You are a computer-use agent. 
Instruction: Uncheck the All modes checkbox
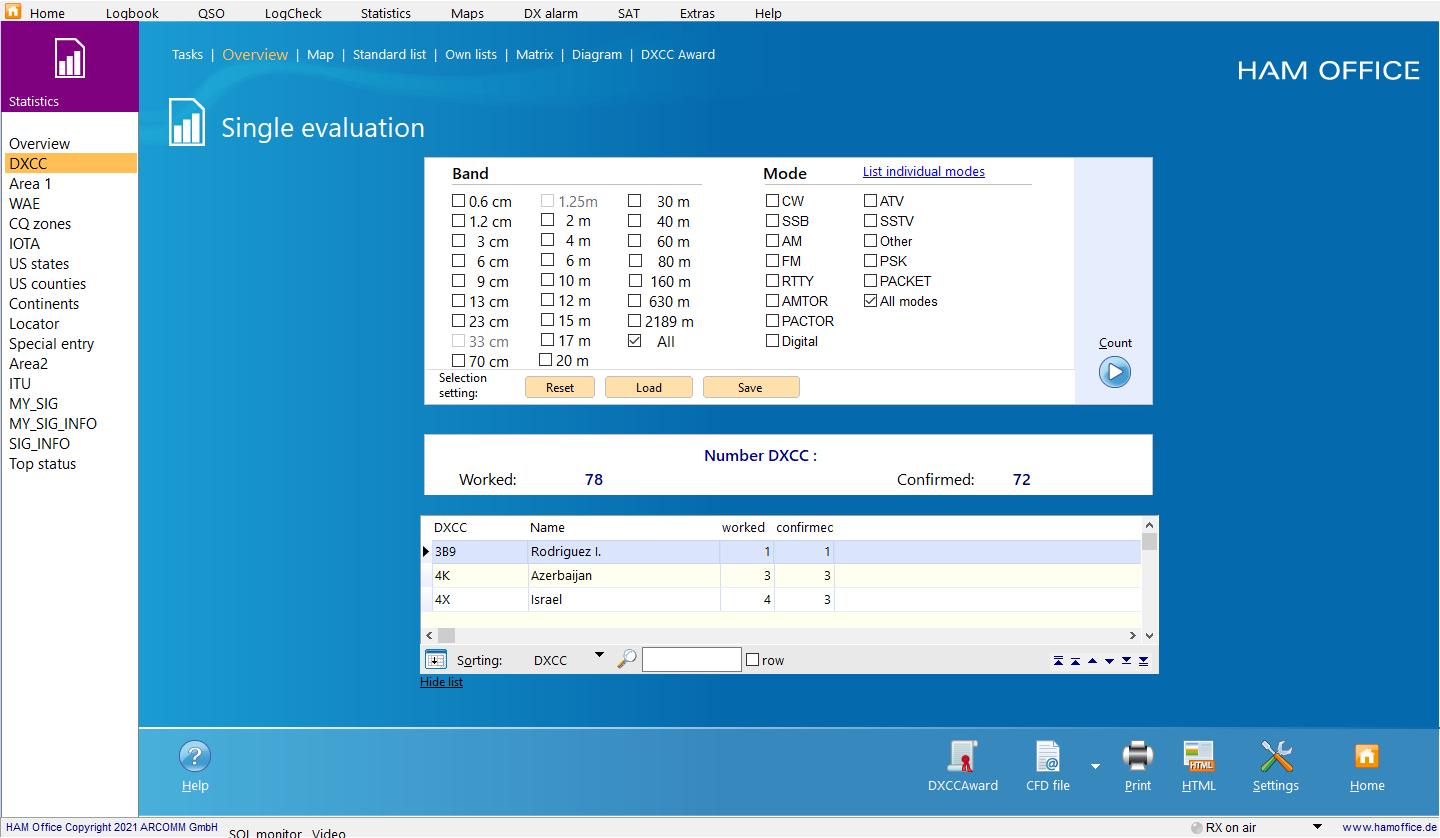point(870,301)
